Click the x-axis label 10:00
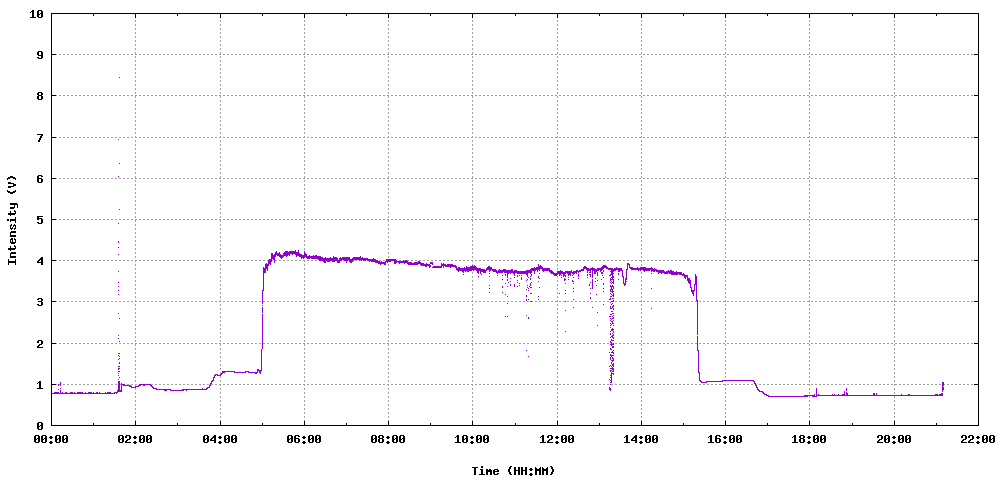This screenshot has height=480, width=1000. point(473,439)
